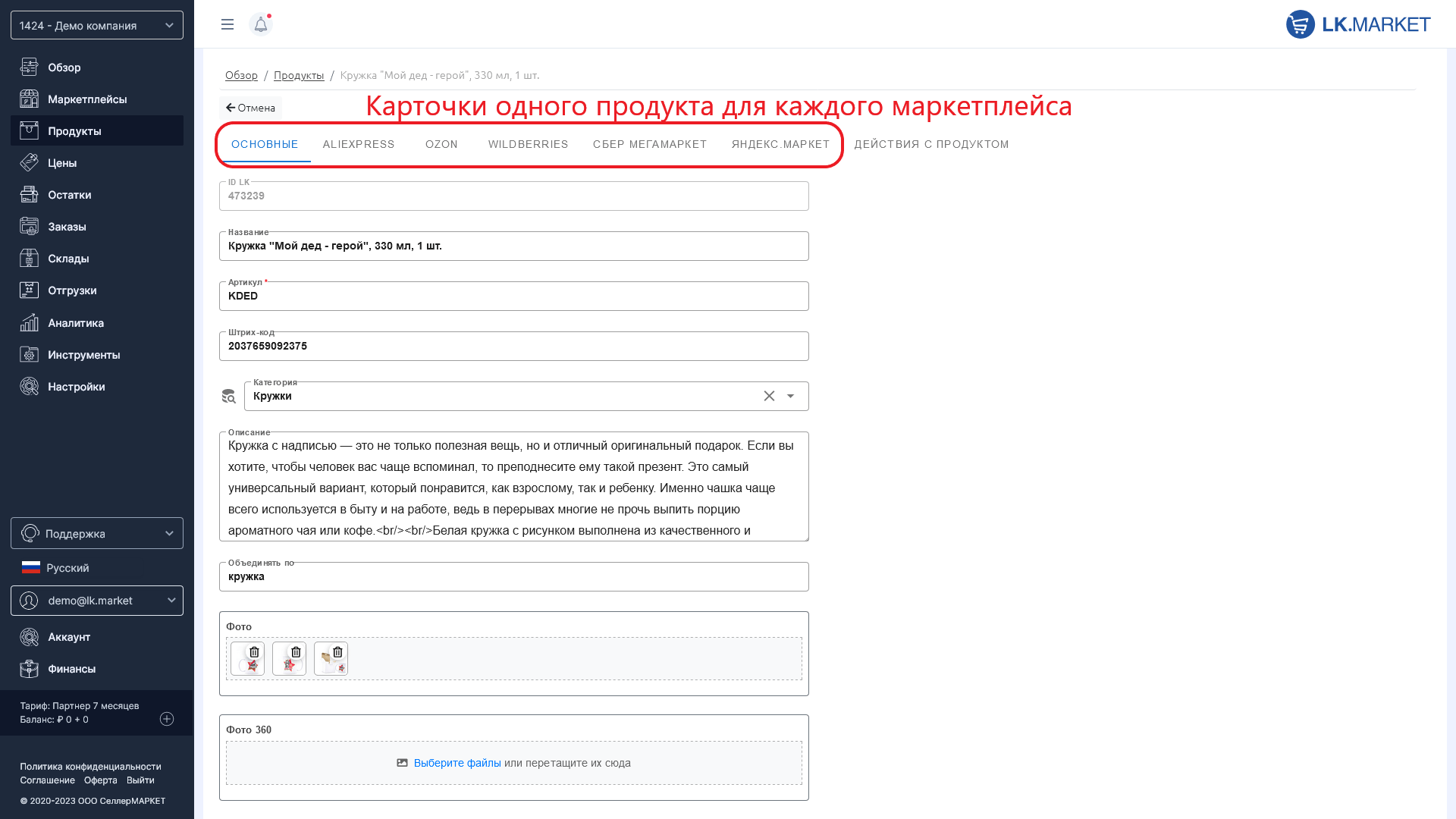The width and height of the screenshot is (1456, 819).
Task: Switch to the Ozon tab
Action: click(441, 144)
